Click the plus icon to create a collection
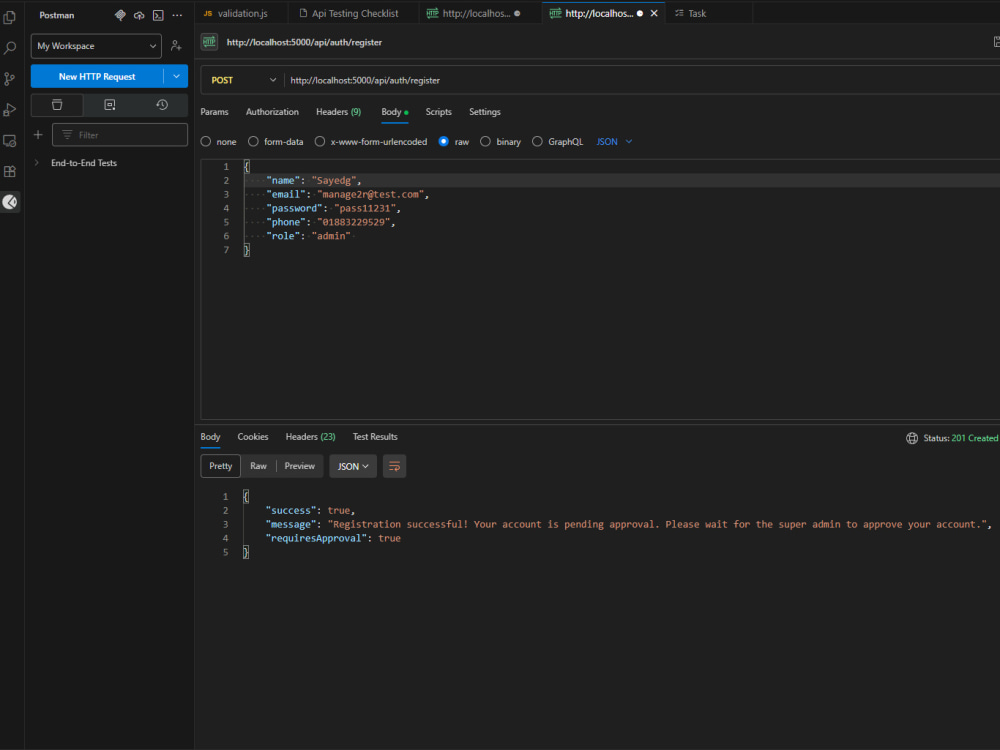The height and width of the screenshot is (750, 1000). point(38,135)
